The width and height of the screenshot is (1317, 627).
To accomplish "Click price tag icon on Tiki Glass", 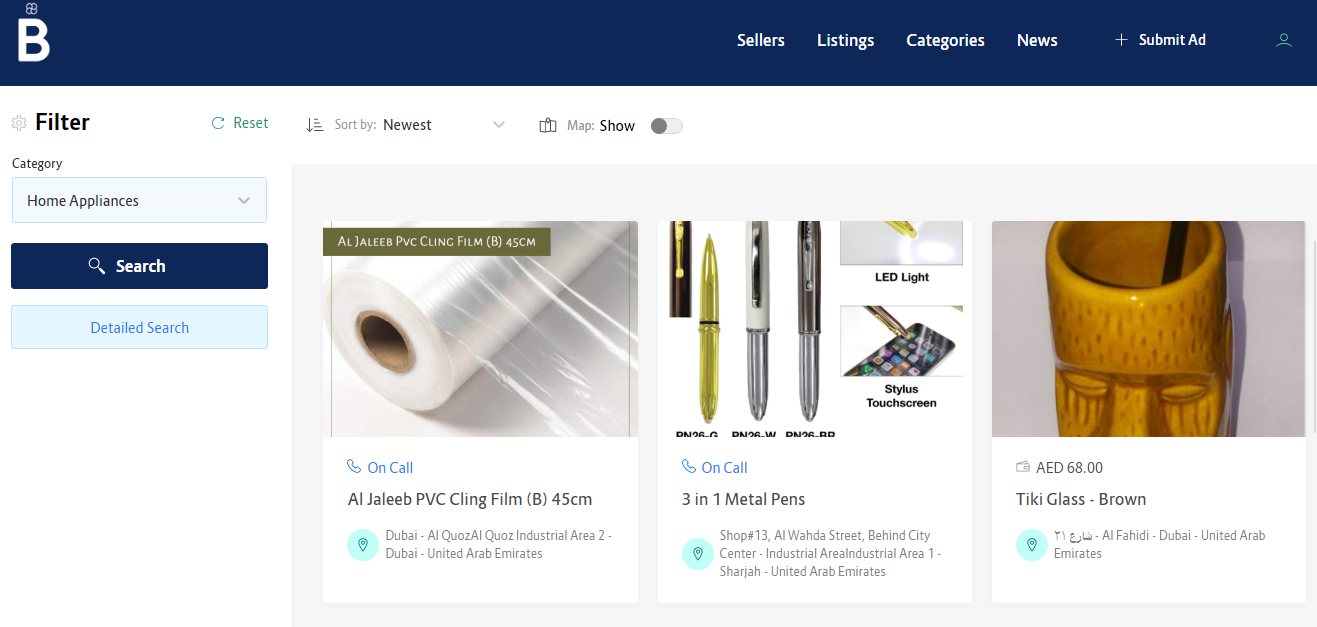I will pyautogui.click(x=1023, y=467).
